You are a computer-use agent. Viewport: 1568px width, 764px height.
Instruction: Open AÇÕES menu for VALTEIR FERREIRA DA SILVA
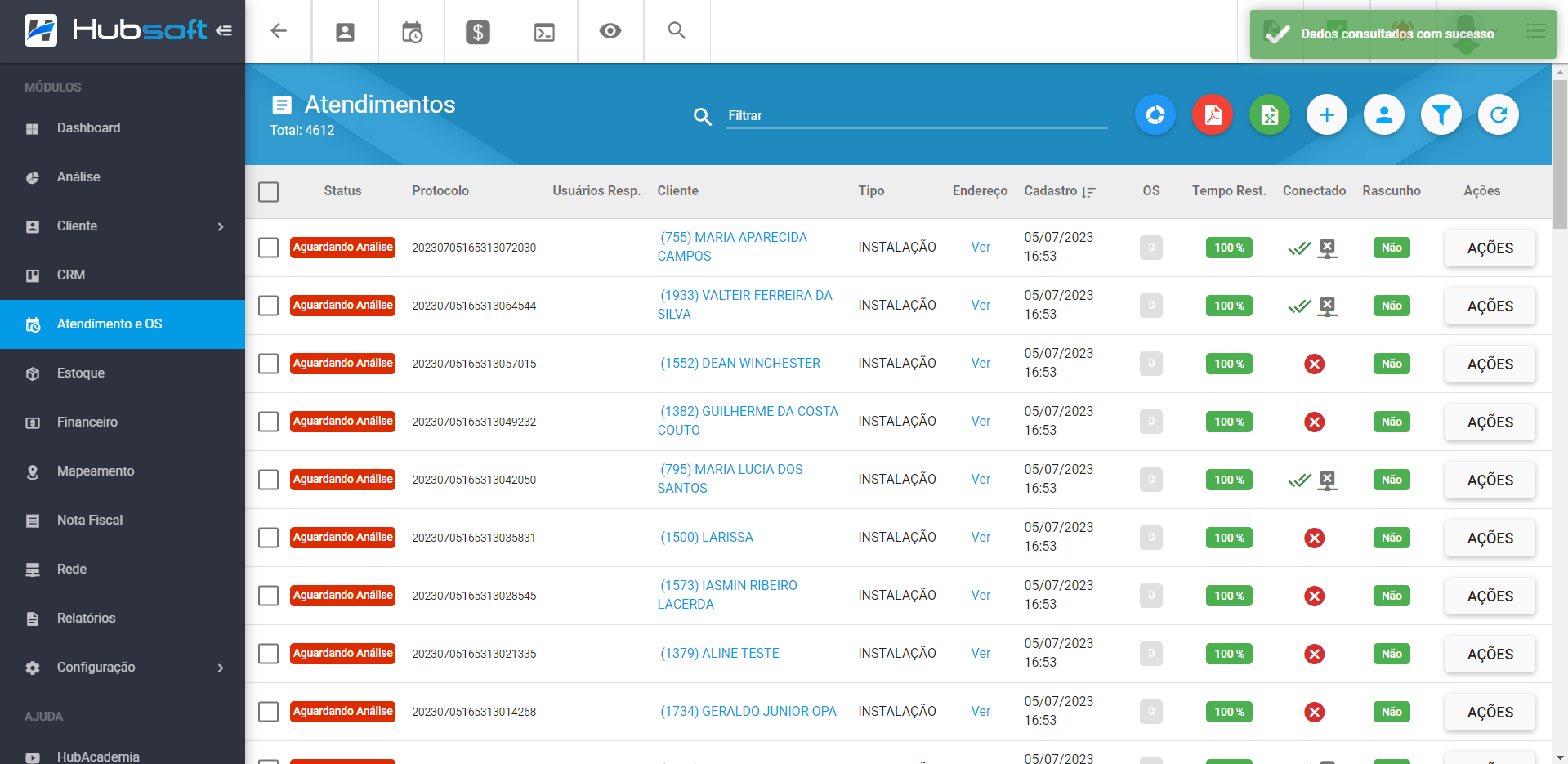1490,306
